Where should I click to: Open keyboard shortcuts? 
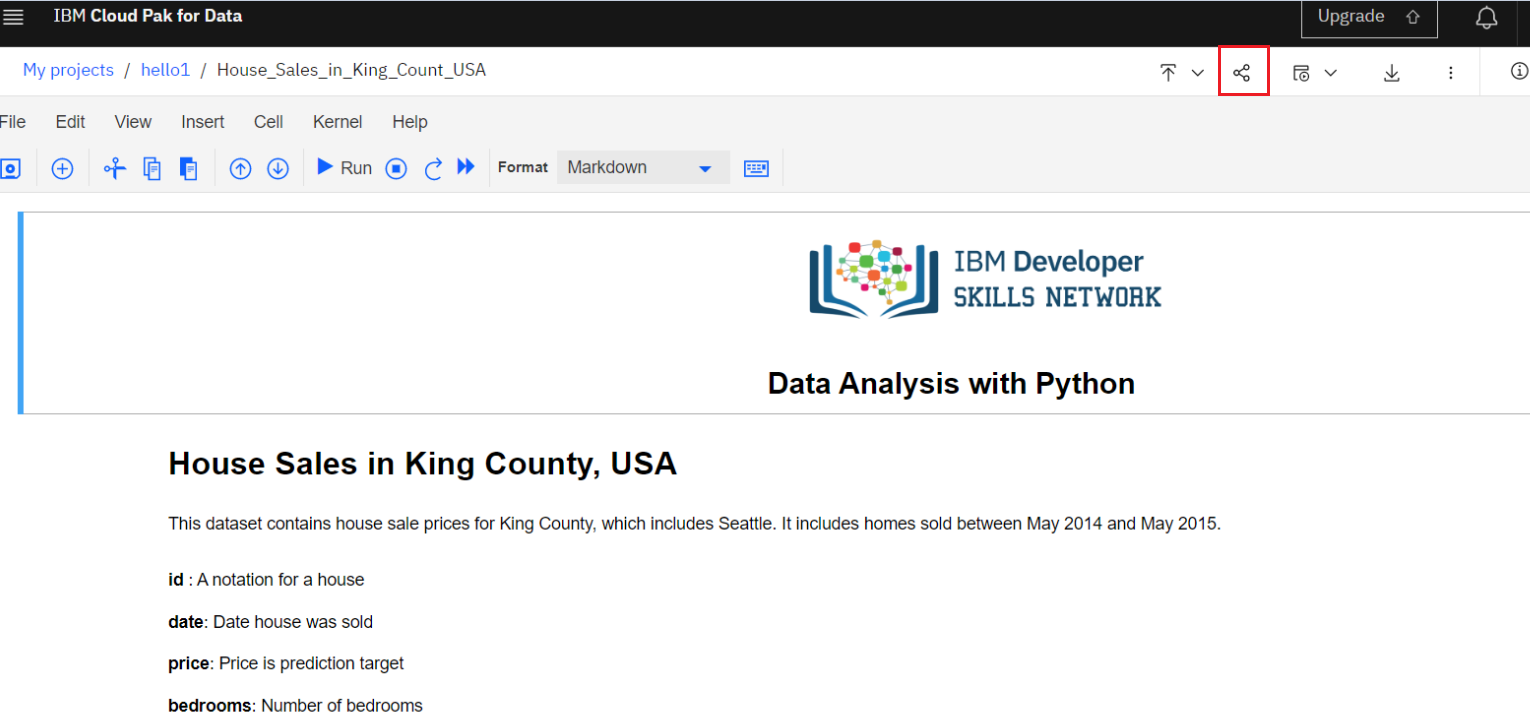coord(756,167)
